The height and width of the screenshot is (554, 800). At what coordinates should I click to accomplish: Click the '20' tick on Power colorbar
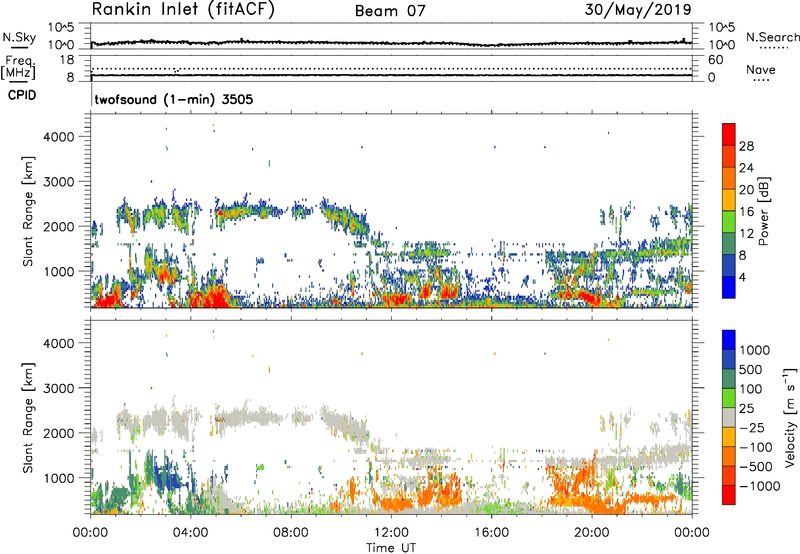746,190
